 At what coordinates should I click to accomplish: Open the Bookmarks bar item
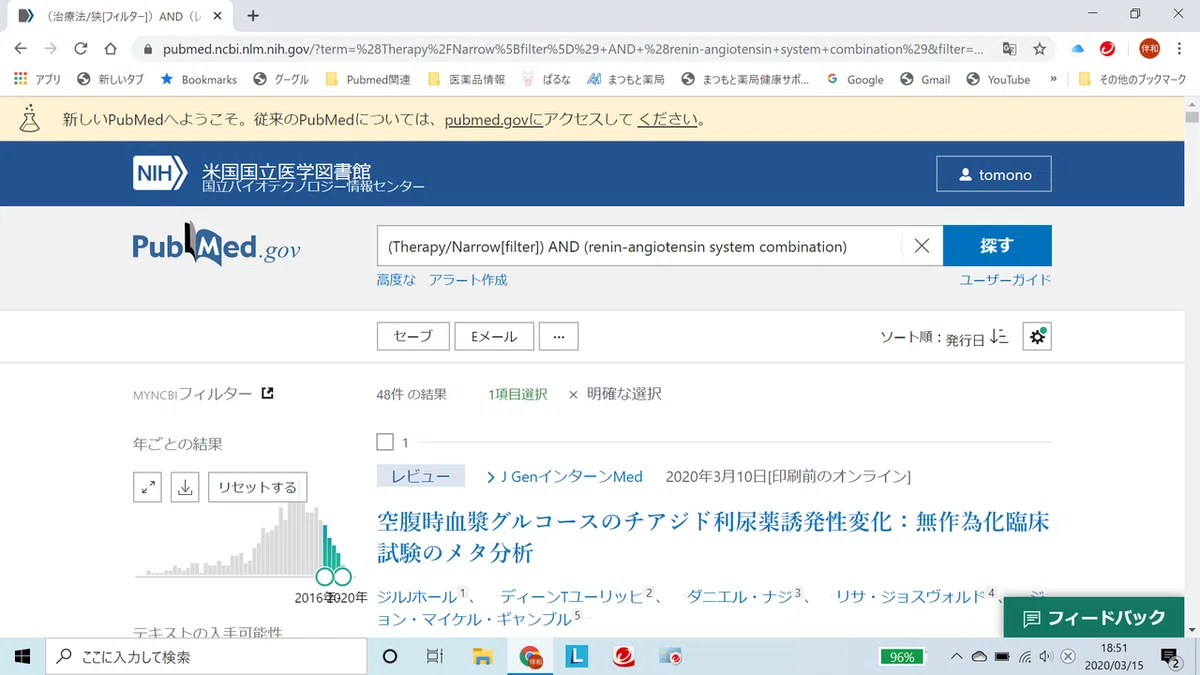tap(198, 79)
